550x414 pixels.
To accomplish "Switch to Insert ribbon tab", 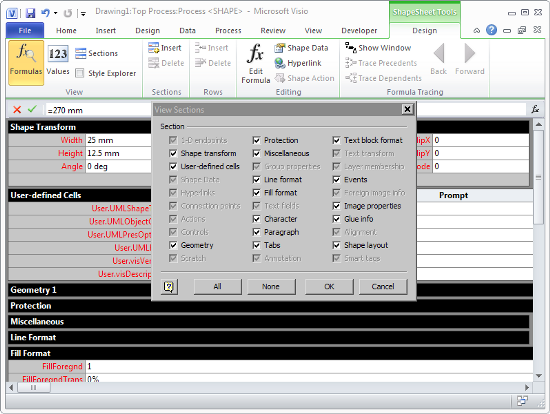I will (106, 31).
